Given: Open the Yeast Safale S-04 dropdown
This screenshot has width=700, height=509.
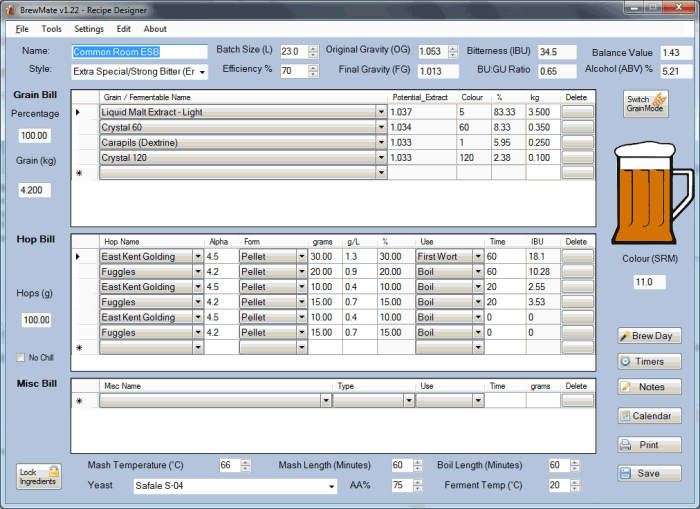Looking at the screenshot, I should point(331,487).
